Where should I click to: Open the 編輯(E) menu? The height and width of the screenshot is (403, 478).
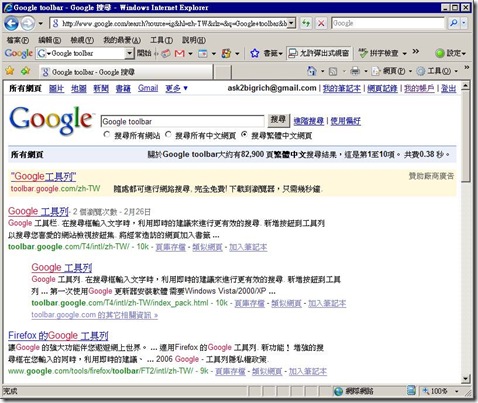click(50, 40)
